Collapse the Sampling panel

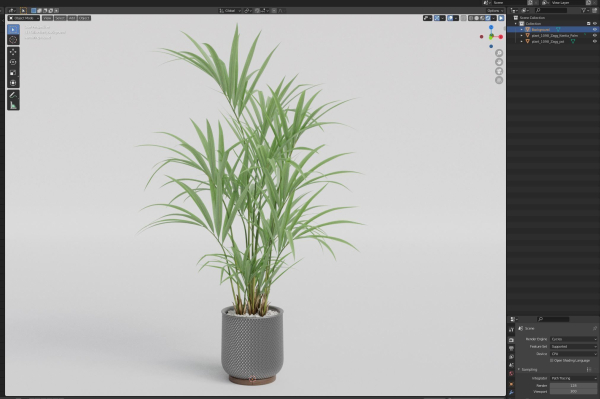coord(519,370)
